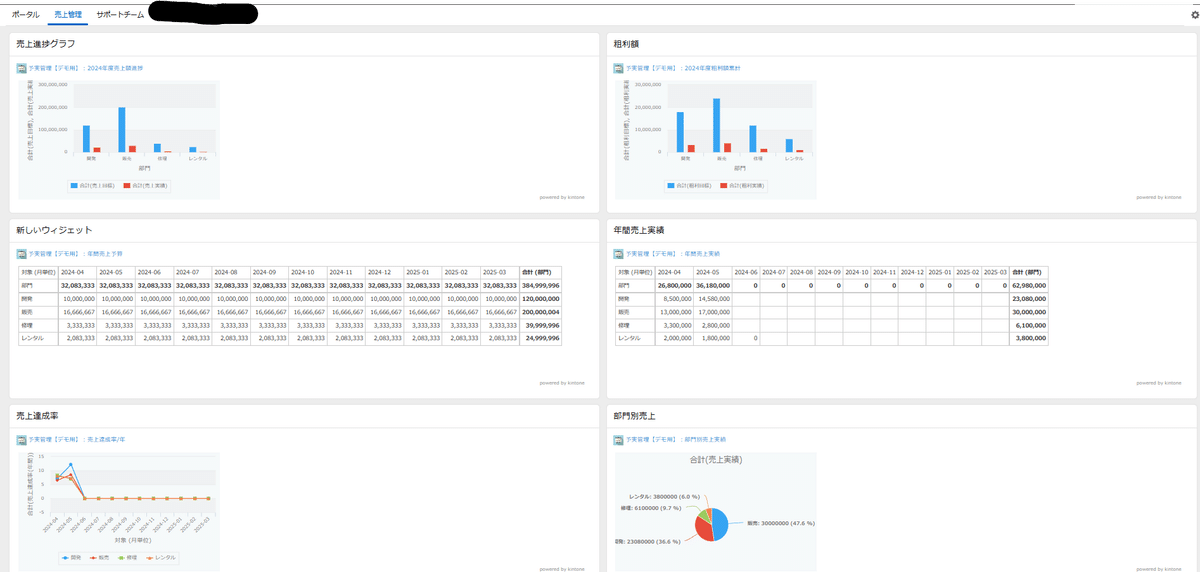
Task: Toggle 合計(売上実績) legend in sales progress chart
Action: (147, 186)
